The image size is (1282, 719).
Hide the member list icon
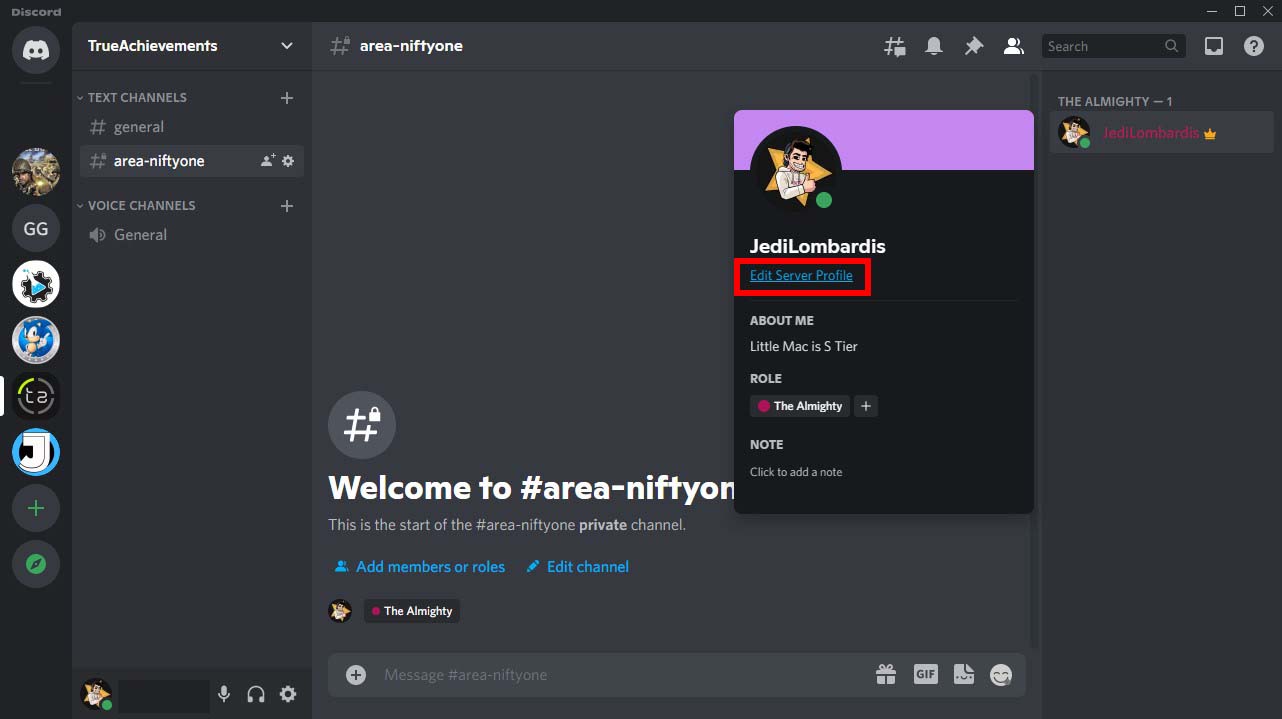(1013, 45)
